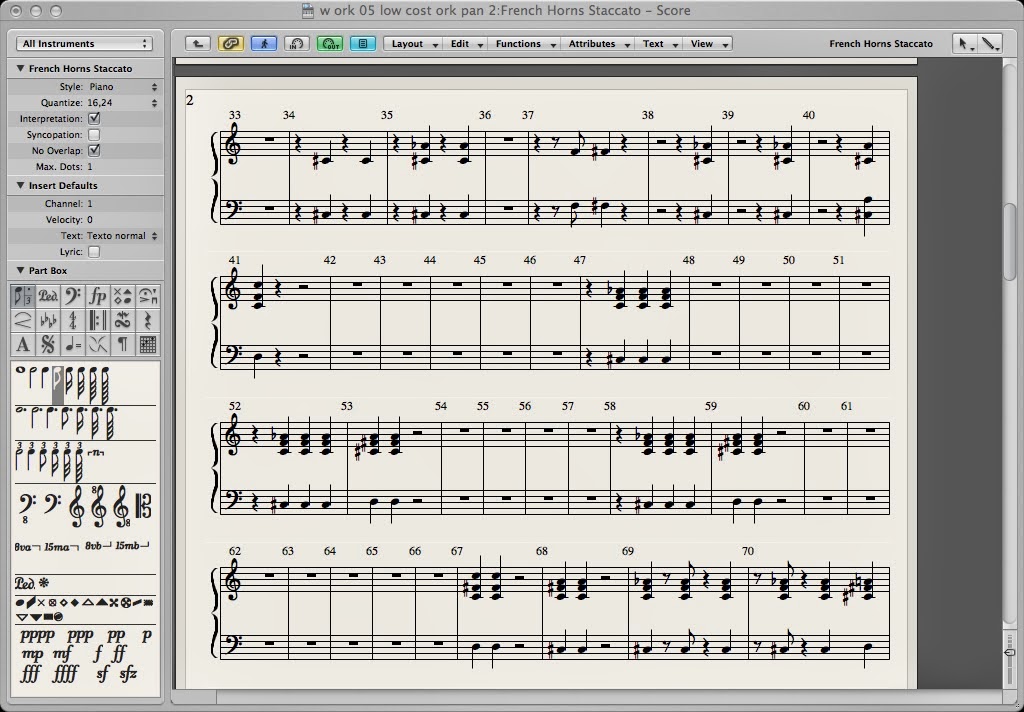Select the rests group button
This screenshot has height=712, width=1024.
(148, 321)
